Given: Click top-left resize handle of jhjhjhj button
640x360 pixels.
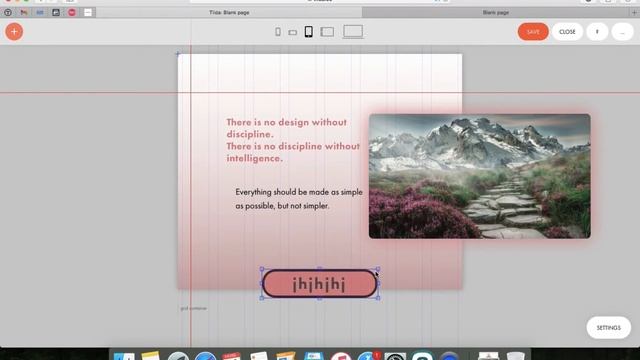Looking at the screenshot, I should [262, 269].
